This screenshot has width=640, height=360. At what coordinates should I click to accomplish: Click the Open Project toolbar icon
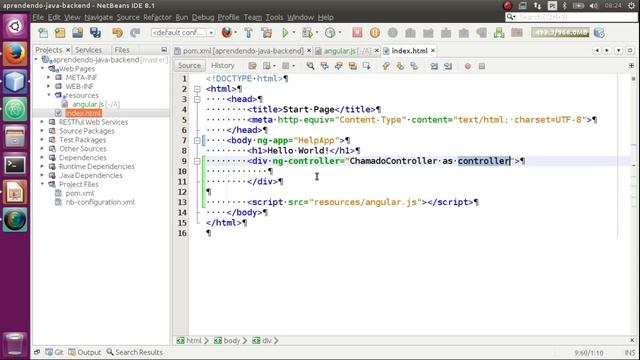coord(78,33)
